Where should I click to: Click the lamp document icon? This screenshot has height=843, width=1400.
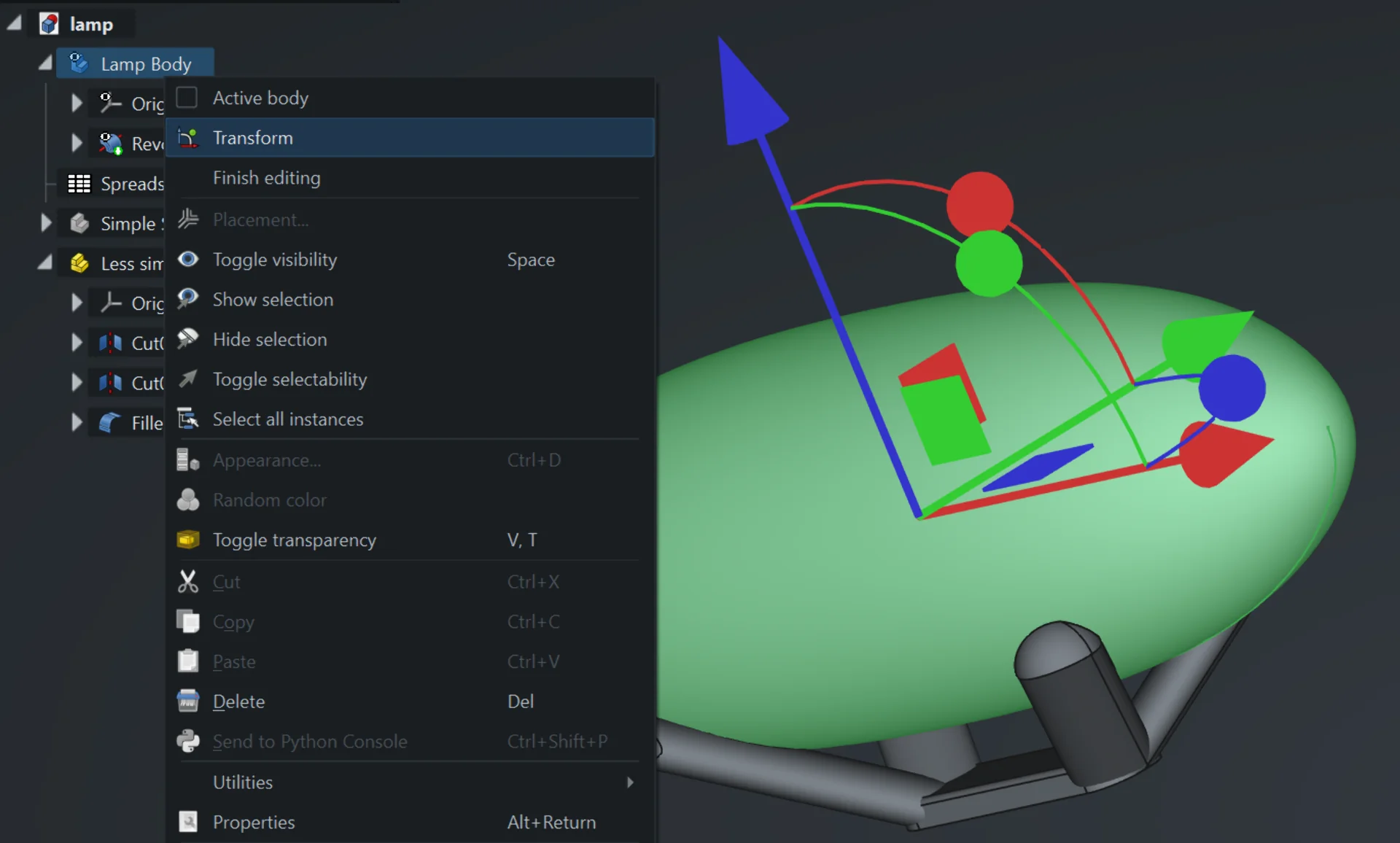click(x=50, y=24)
